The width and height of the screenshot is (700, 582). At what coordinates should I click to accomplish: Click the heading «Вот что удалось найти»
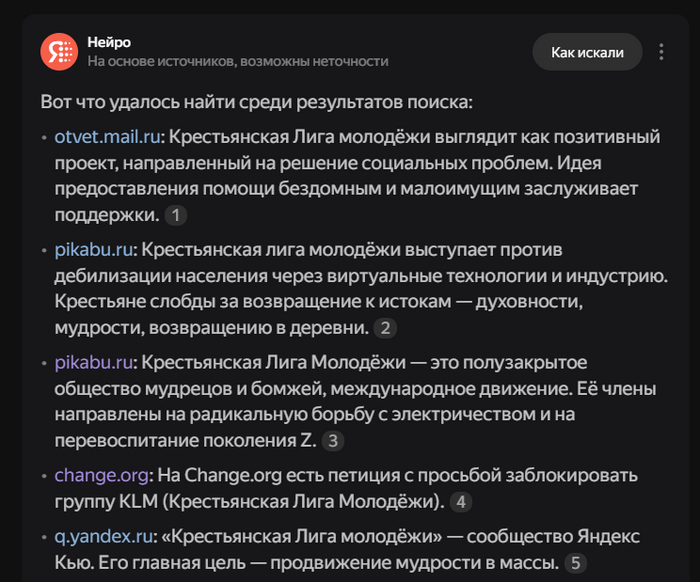click(257, 102)
